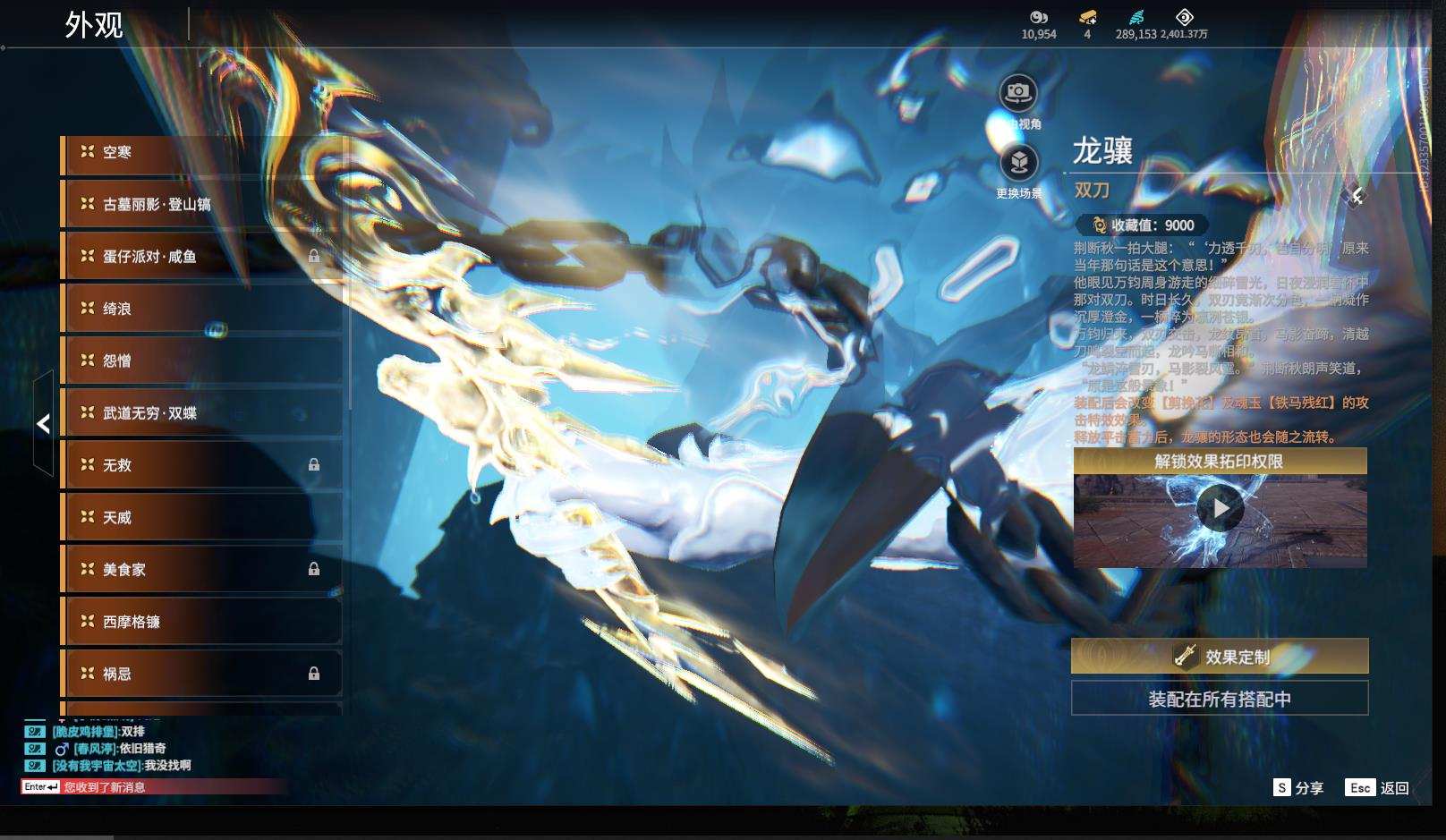This screenshot has height=840, width=1446.
Task: Click 装配在所有搭配中 to equip everywhere
Action: (1220, 699)
